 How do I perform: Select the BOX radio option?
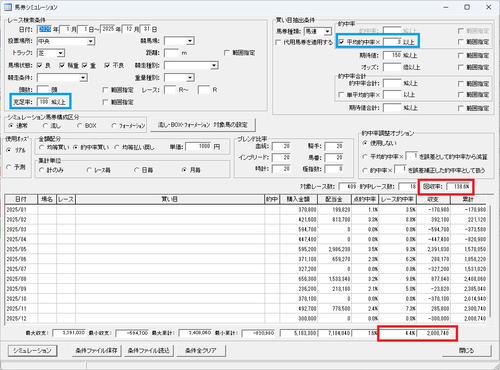(x=79, y=126)
